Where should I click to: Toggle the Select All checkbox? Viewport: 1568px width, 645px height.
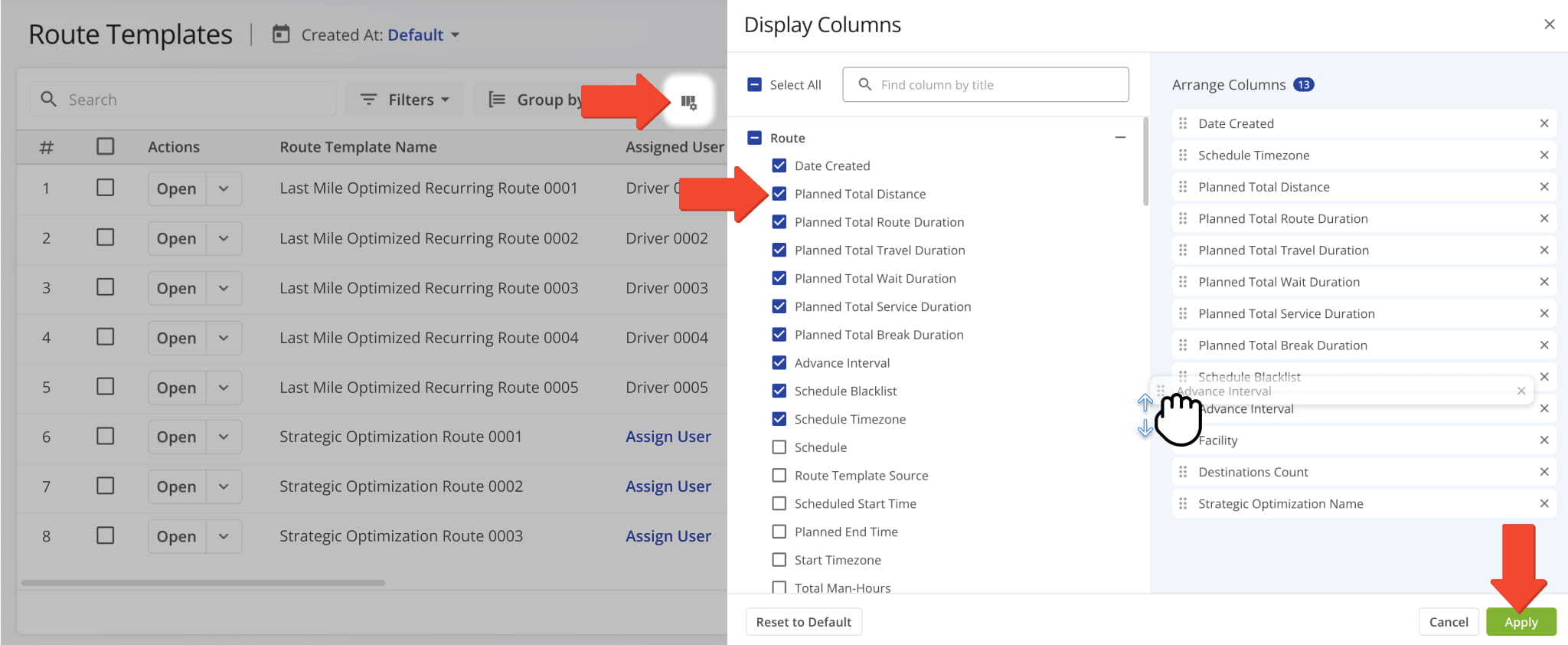point(754,85)
